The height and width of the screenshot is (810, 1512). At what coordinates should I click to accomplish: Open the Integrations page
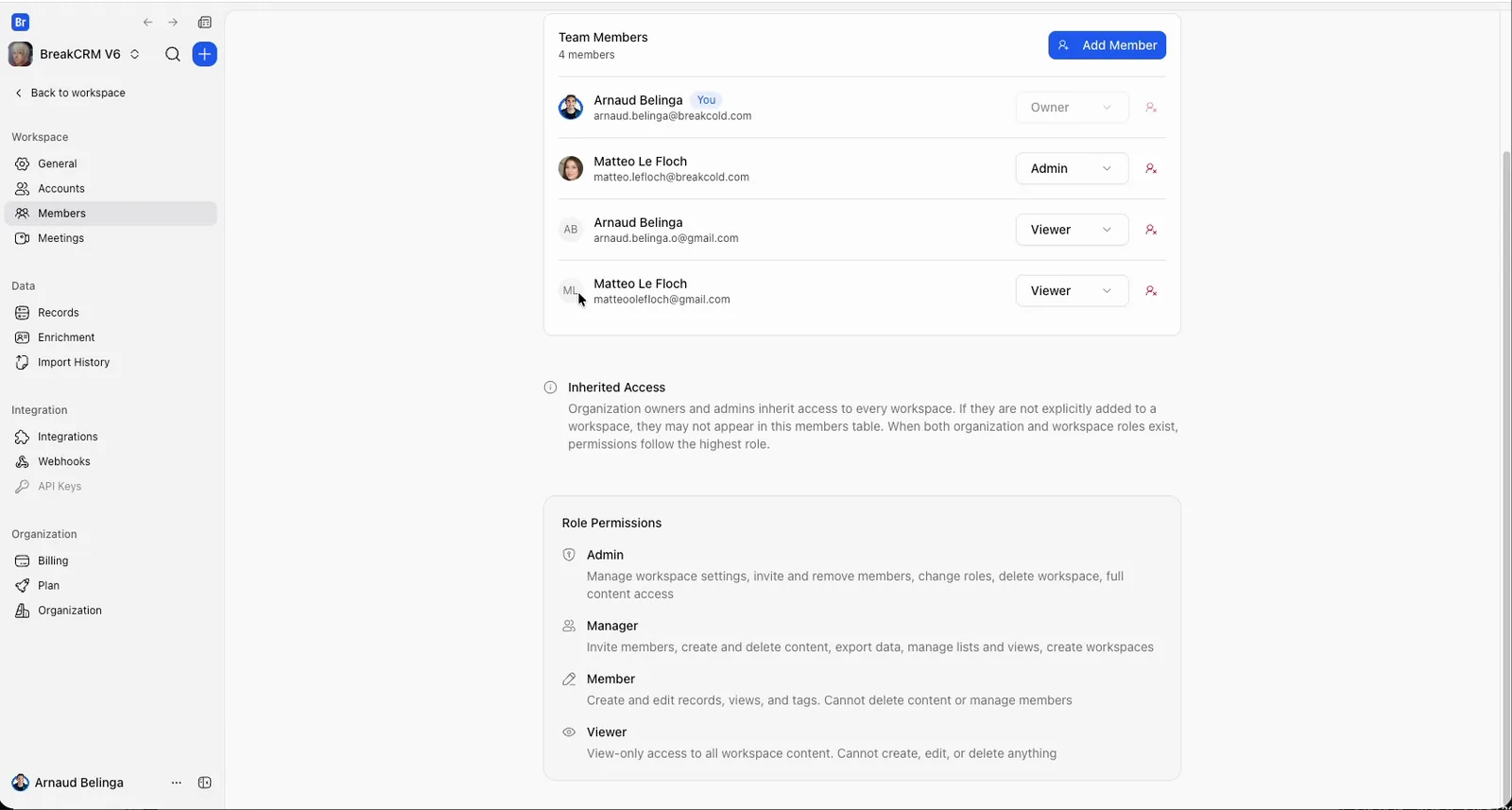tap(111, 437)
